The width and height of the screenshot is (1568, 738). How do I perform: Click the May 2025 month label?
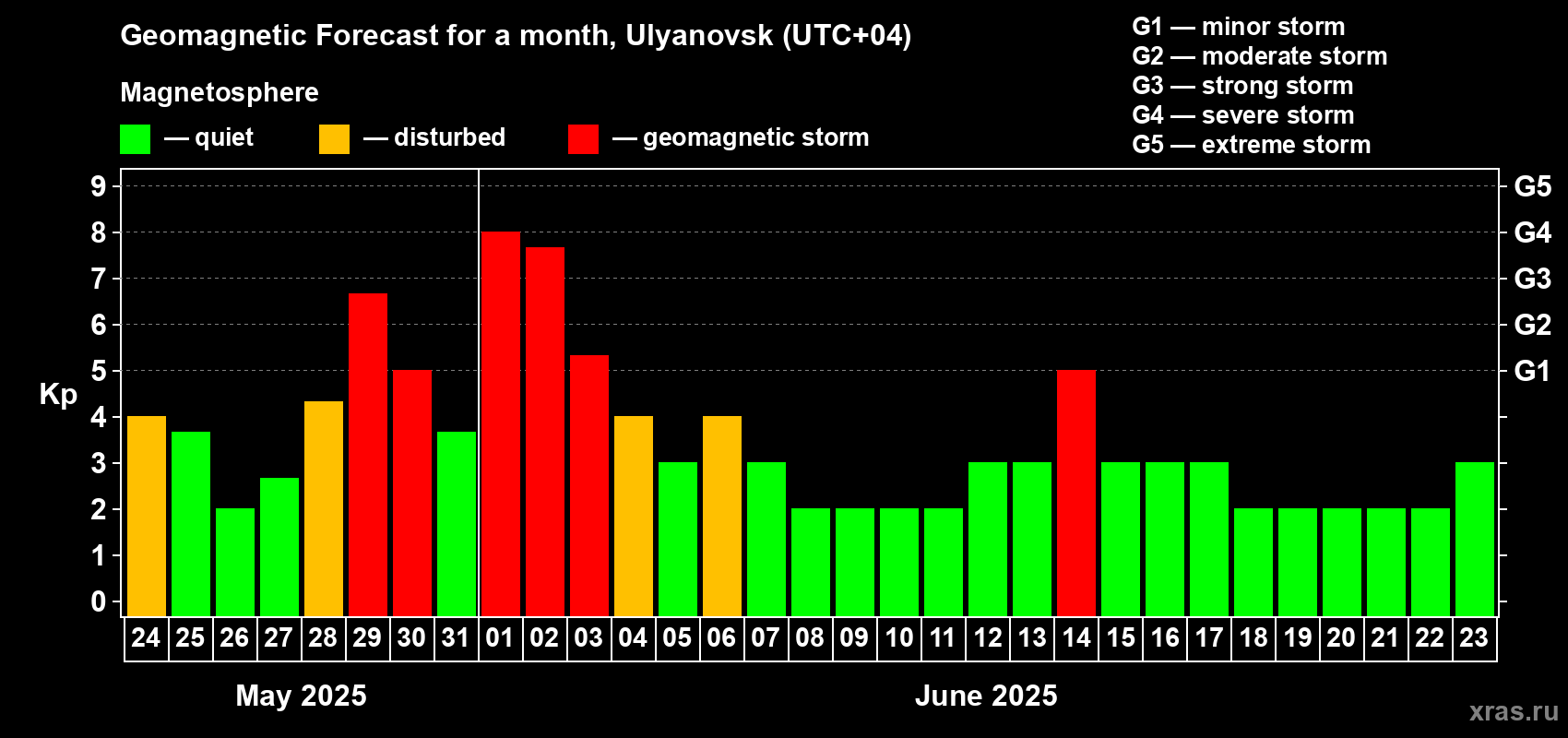[301, 696]
